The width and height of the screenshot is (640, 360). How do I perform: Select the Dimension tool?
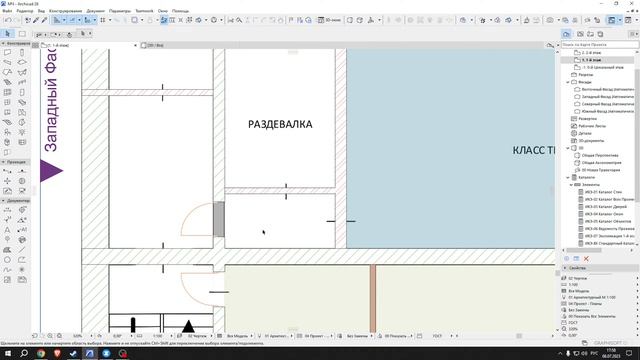click(7, 210)
